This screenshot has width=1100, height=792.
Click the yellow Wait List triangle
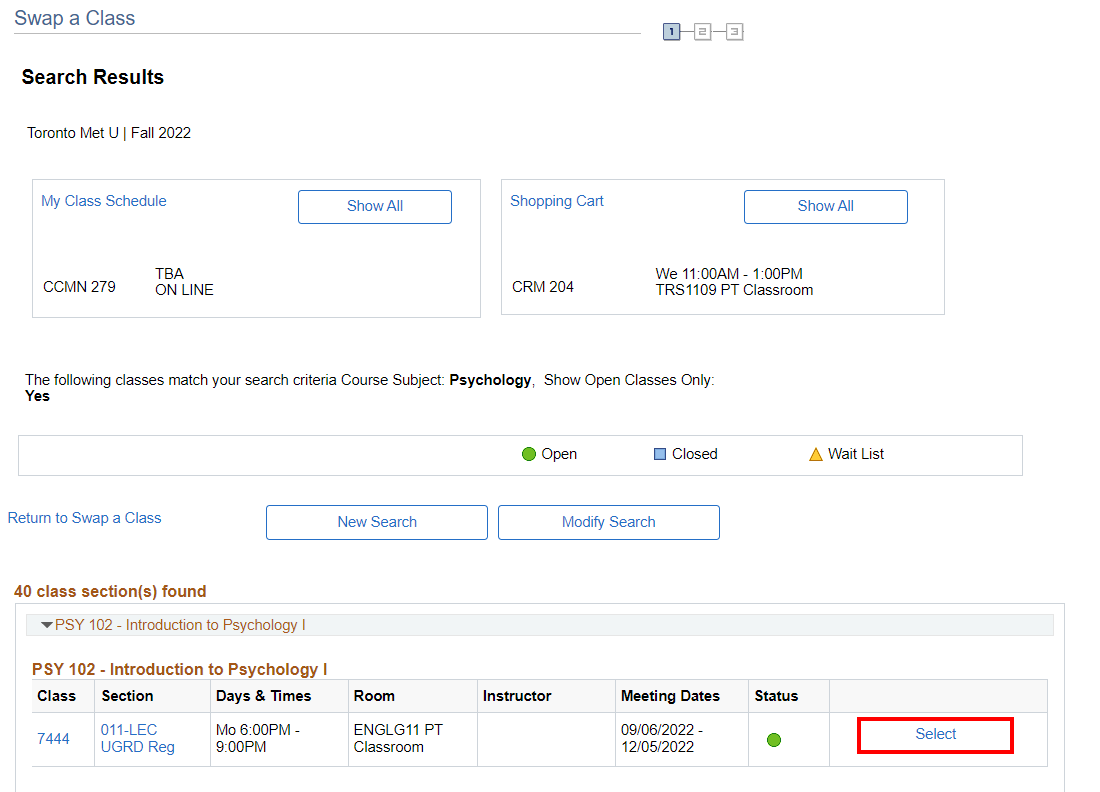point(816,454)
